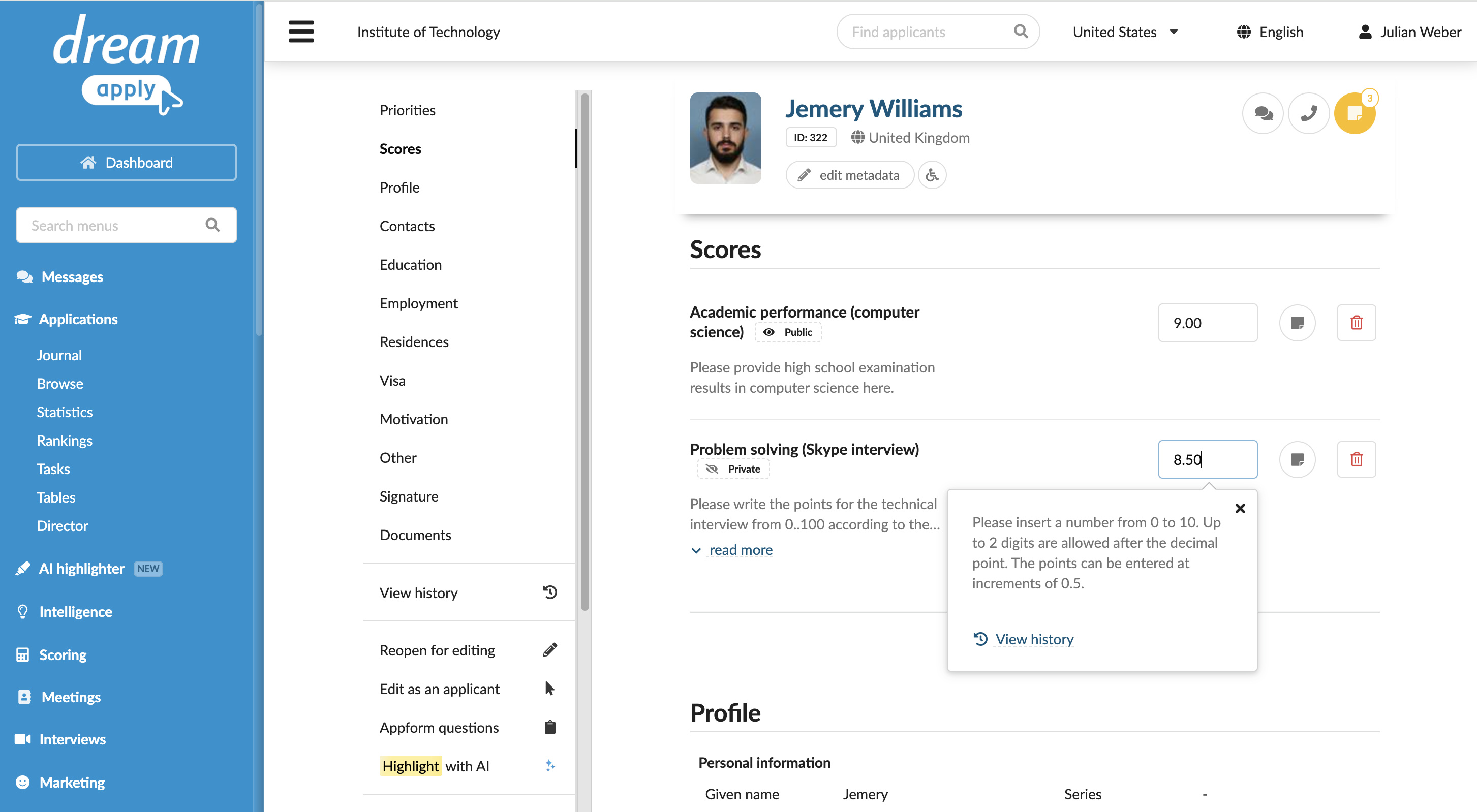The image size is (1477, 812).
Task: Click the pencil icon next to Reopen for editing
Action: click(550, 650)
